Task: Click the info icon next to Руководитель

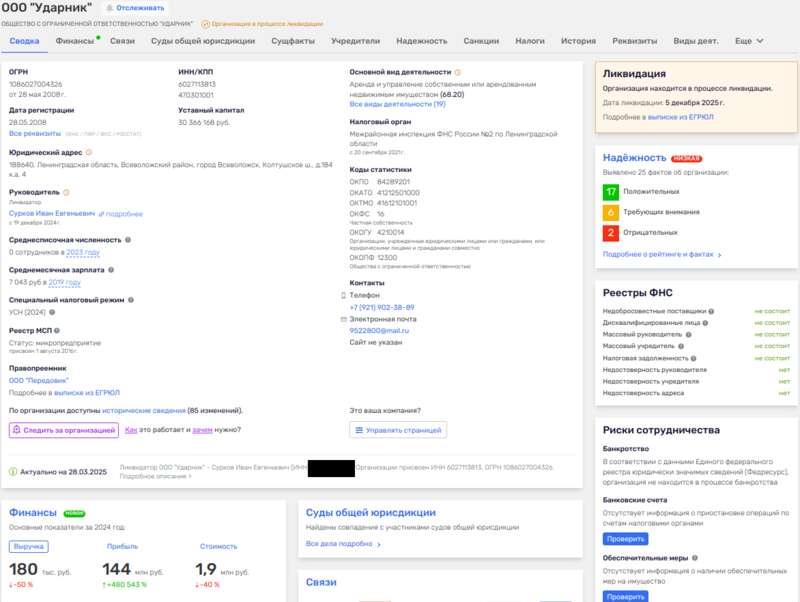Action: (66, 192)
